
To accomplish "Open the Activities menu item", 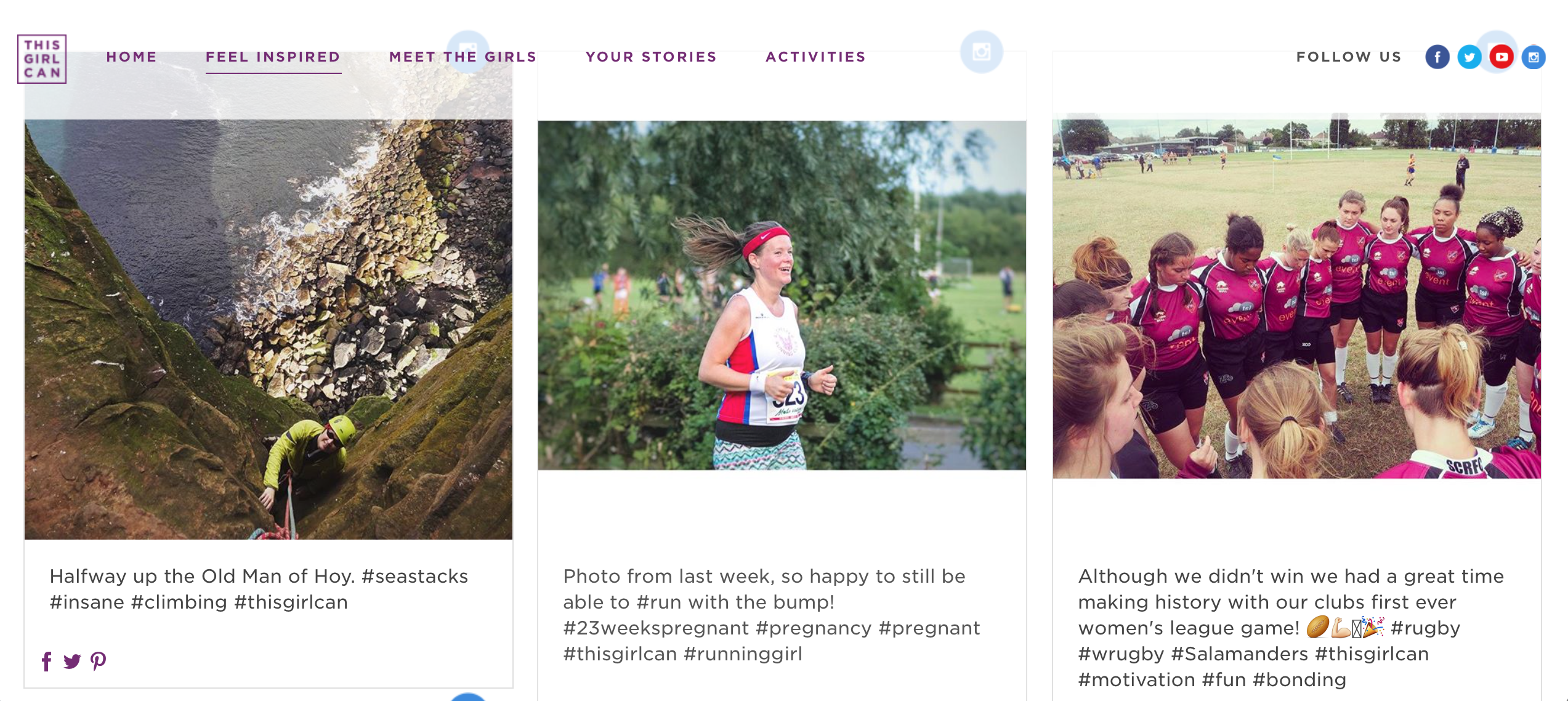I will 816,57.
